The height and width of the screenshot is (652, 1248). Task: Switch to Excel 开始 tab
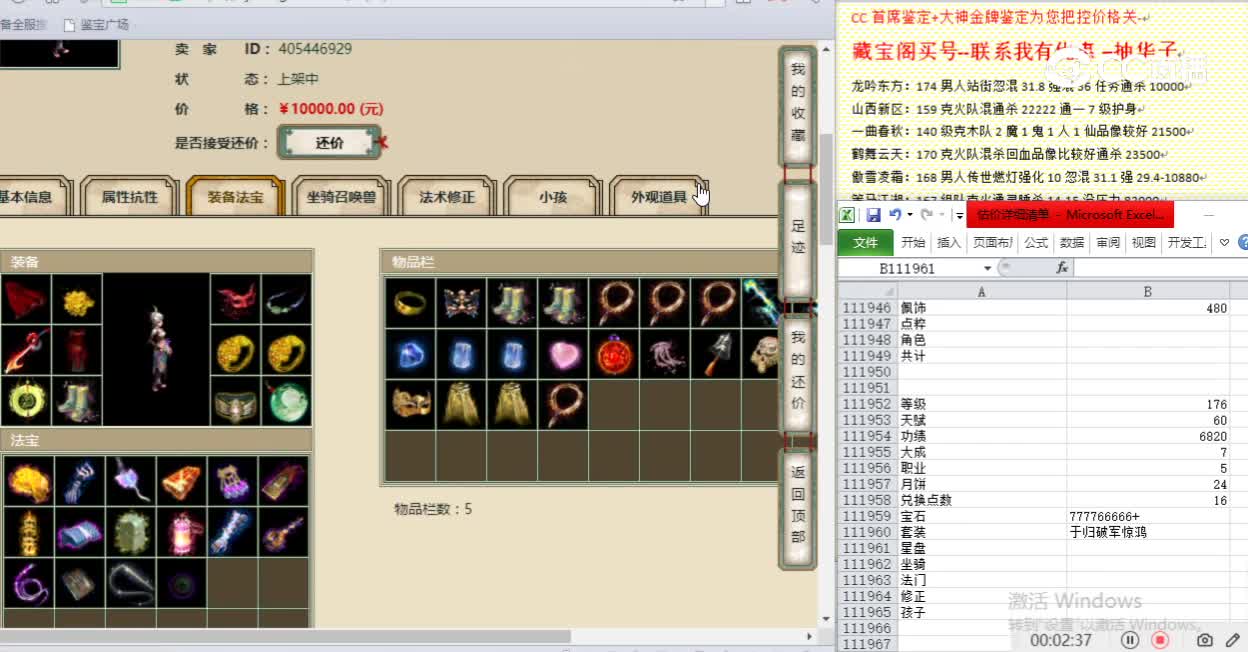click(913, 242)
